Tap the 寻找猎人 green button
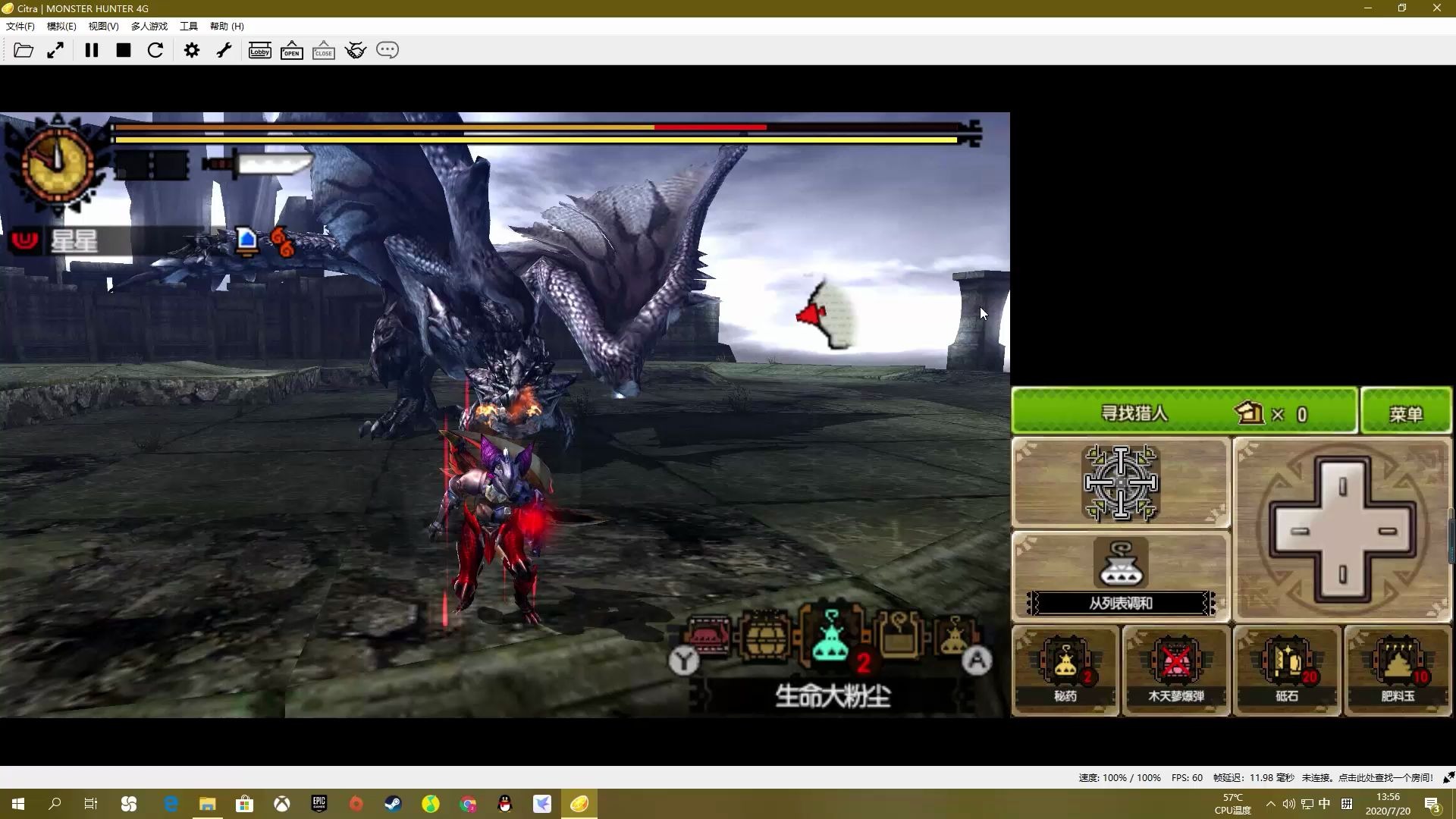1456x819 pixels. [1185, 411]
